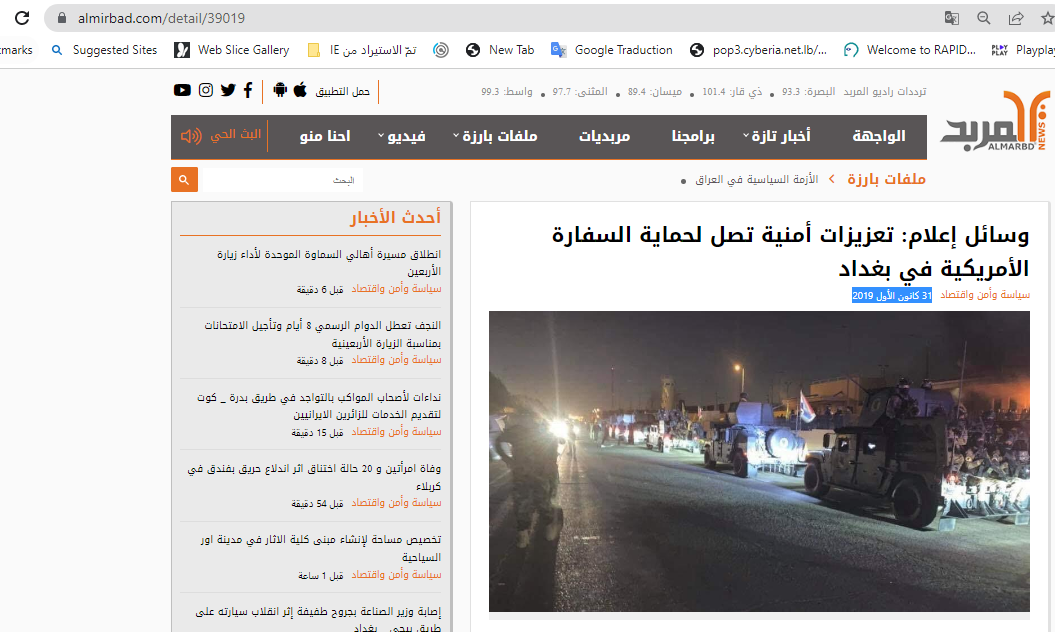Expand the ملفات بارزة dropdown menu
The image size is (1055, 632).
coord(495,136)
